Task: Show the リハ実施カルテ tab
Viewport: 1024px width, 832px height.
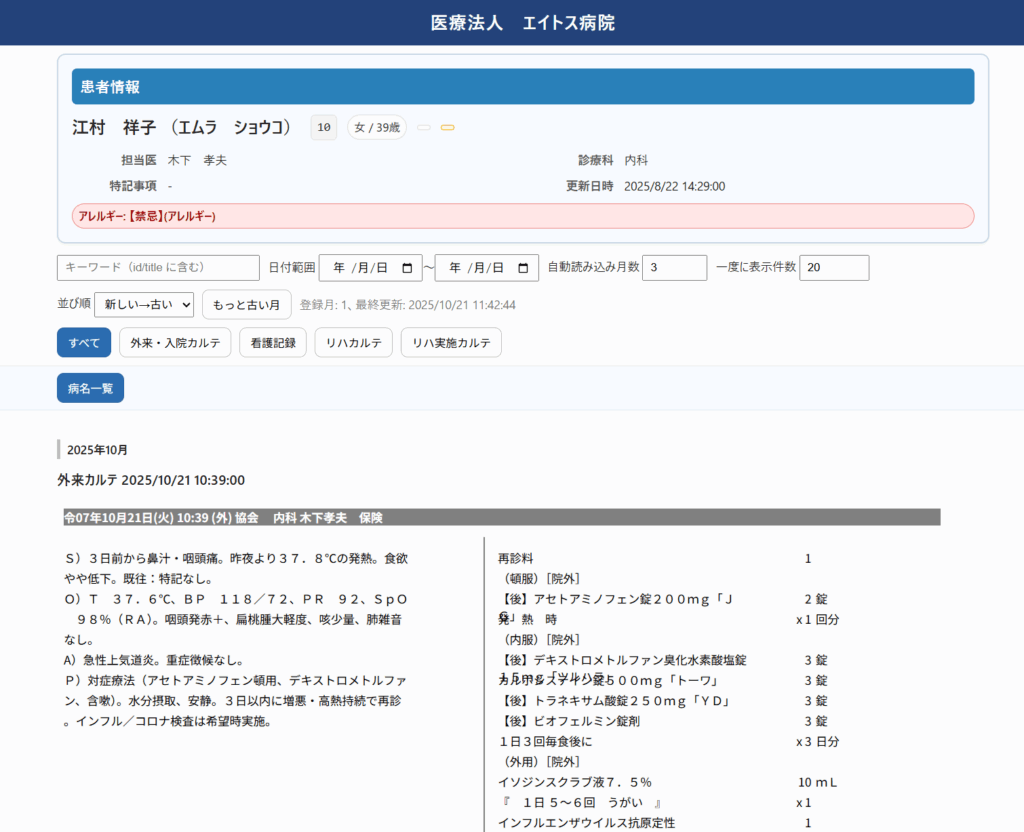Action: (451, 342)
